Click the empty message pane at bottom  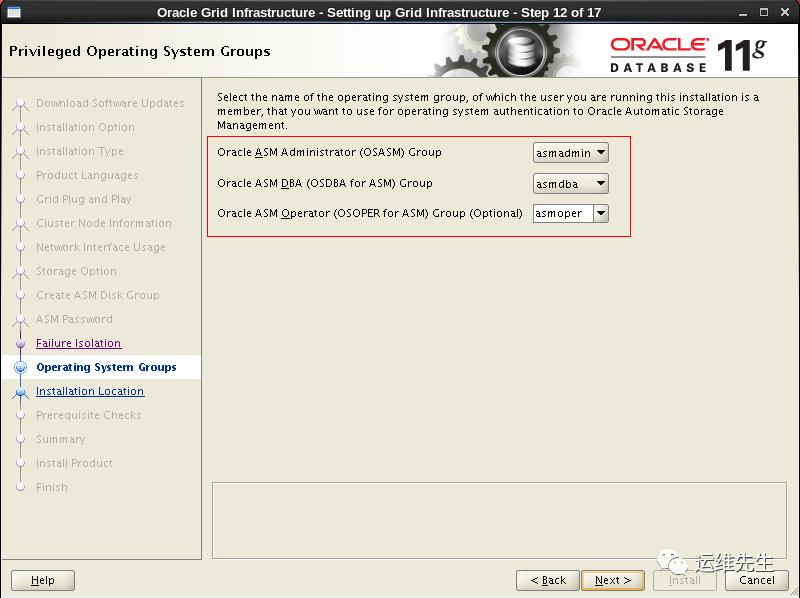point(499,520)
